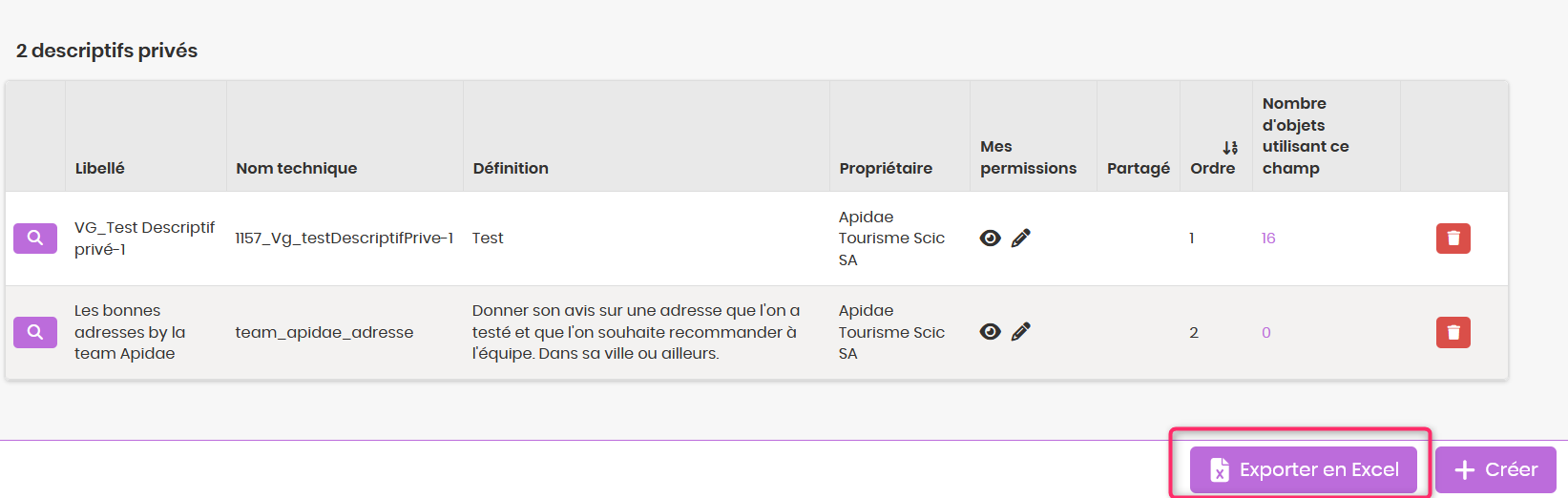Sort by Ordre column arrow icon
The image size is (1568, 498).
(x=1230, y=148)
